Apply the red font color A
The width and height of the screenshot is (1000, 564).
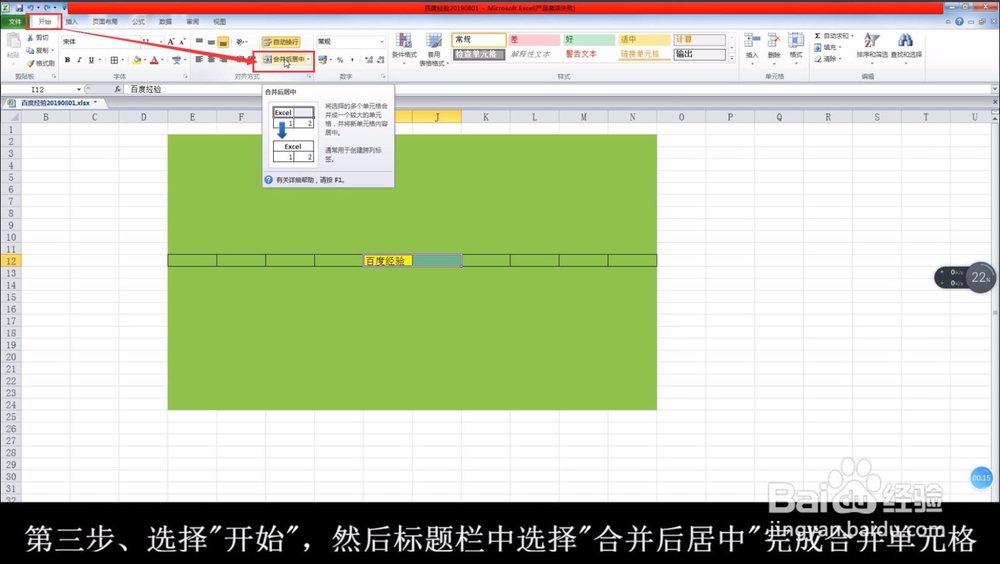[x=154, y=60]
